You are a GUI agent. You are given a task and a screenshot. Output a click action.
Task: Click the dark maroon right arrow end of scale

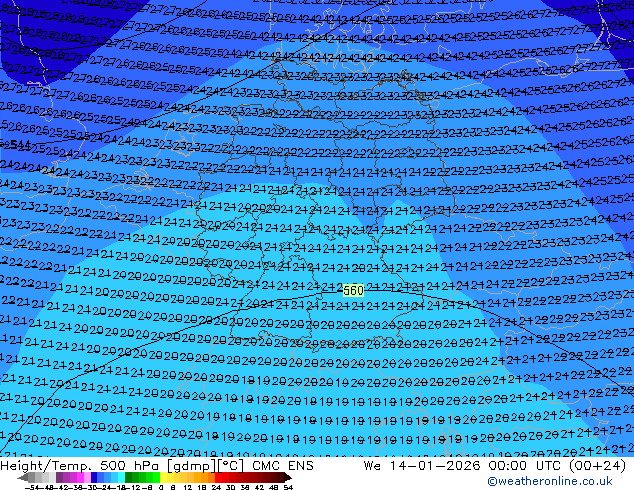coord(288,477)
